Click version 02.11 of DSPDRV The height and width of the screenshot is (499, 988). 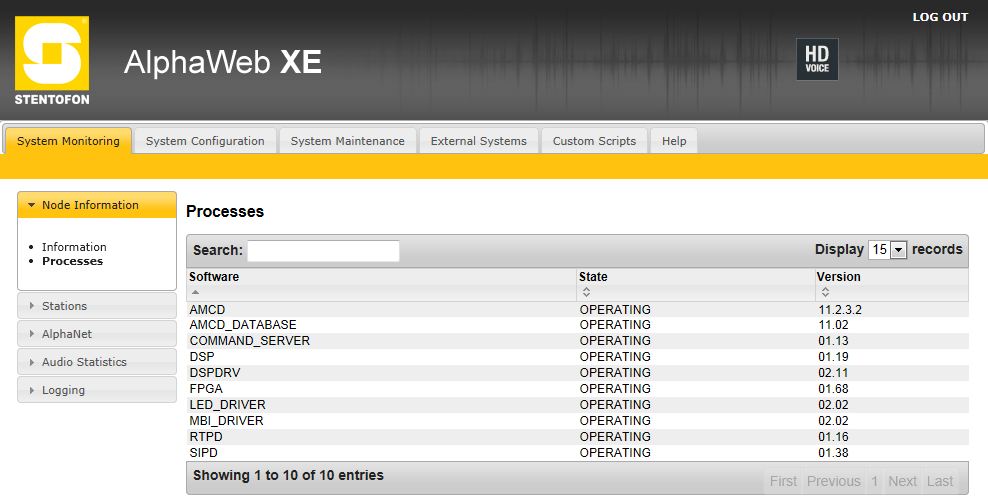click(833, 373)
